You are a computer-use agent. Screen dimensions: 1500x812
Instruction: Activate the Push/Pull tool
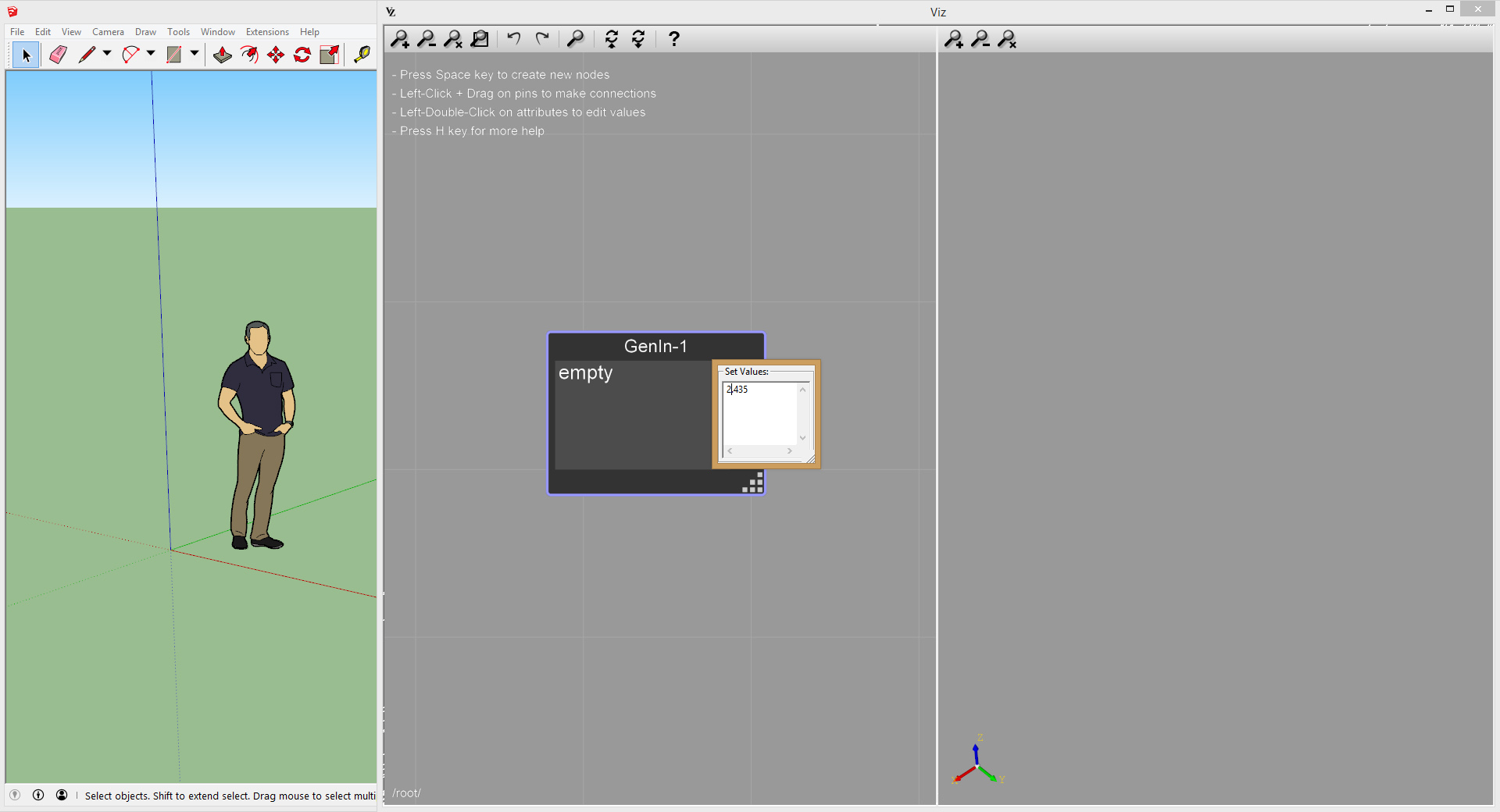click(x=223, y=55)
